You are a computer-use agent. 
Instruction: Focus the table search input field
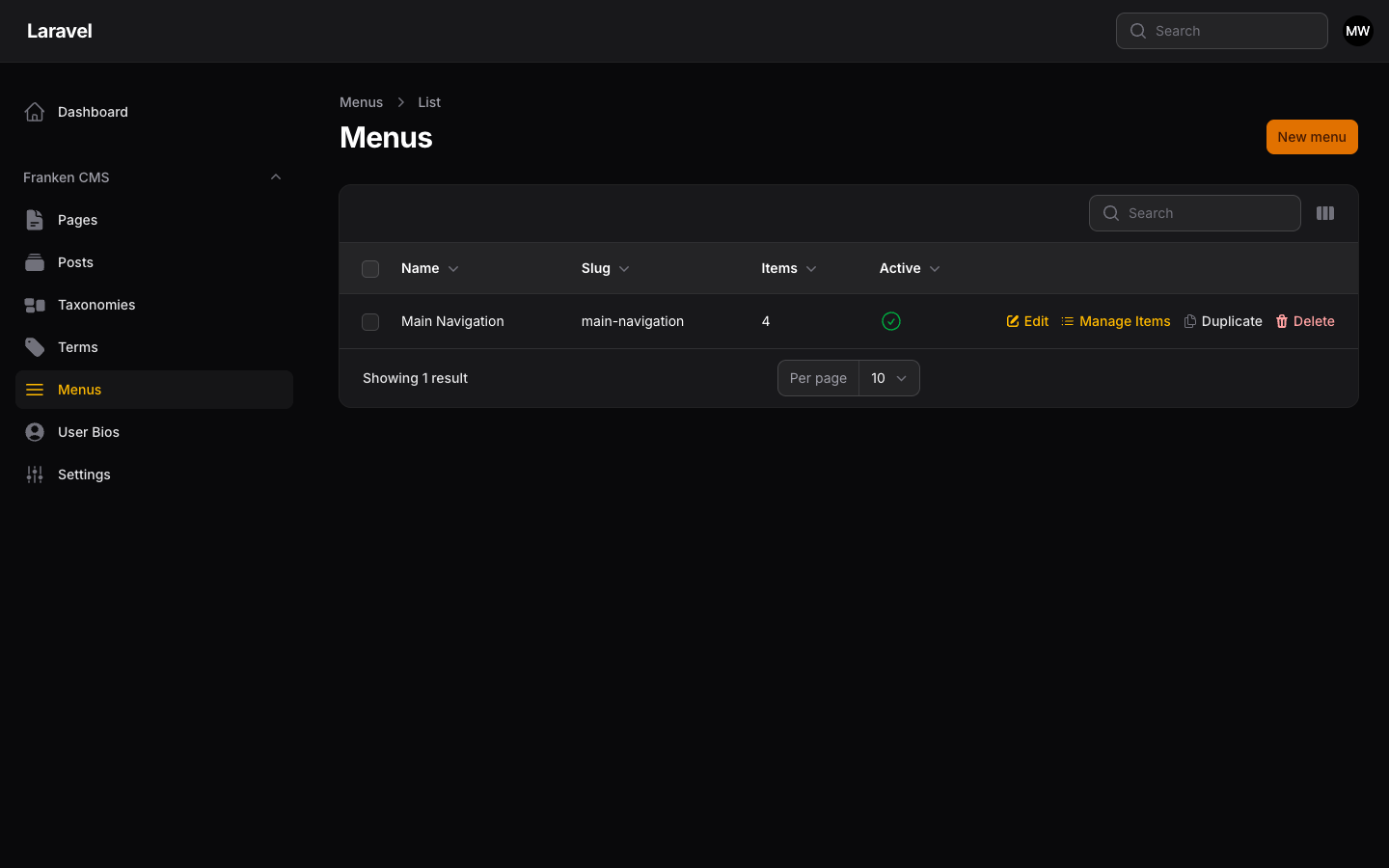1196,213
